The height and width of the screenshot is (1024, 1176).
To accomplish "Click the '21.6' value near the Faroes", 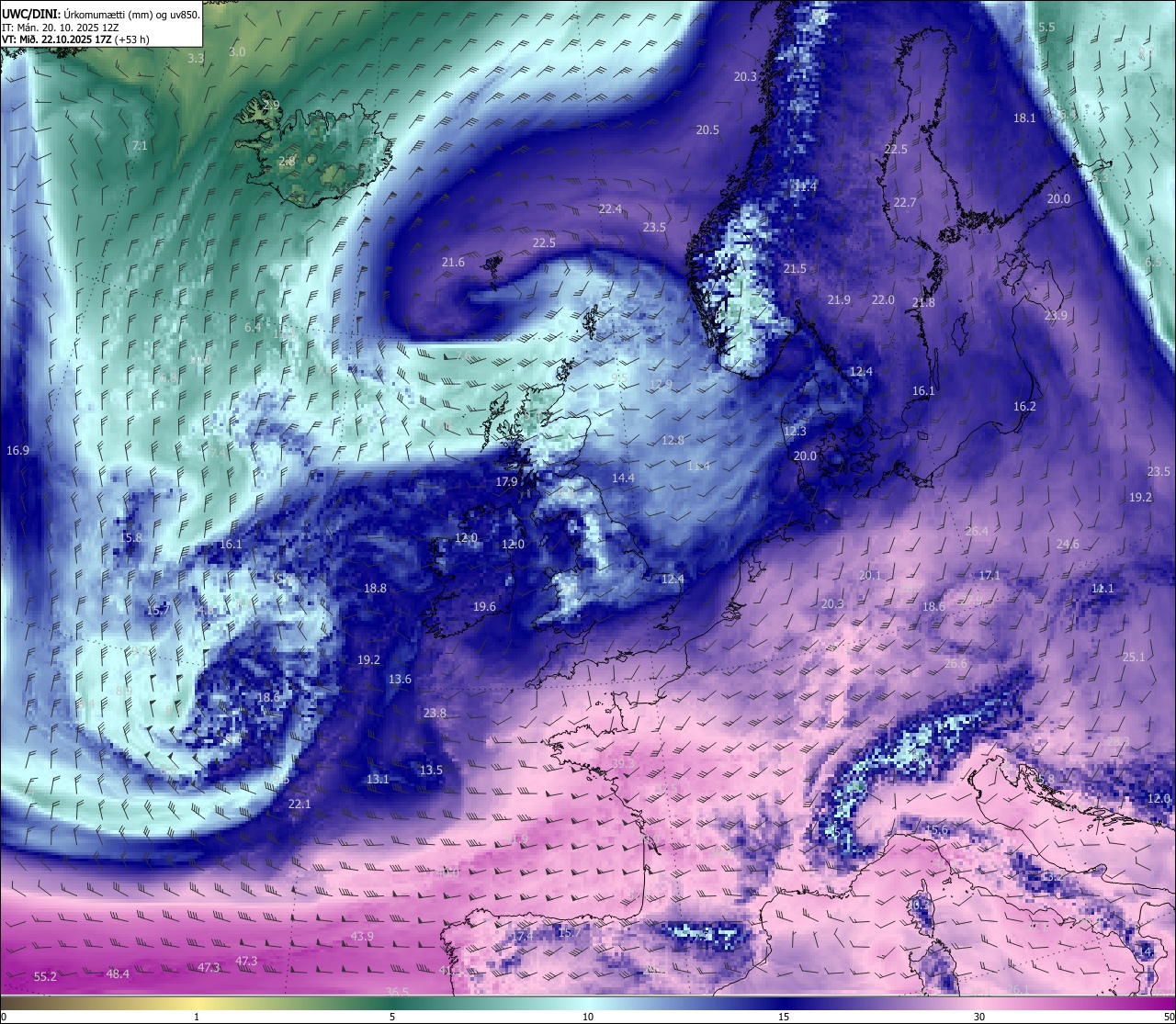I will point(453,263).
